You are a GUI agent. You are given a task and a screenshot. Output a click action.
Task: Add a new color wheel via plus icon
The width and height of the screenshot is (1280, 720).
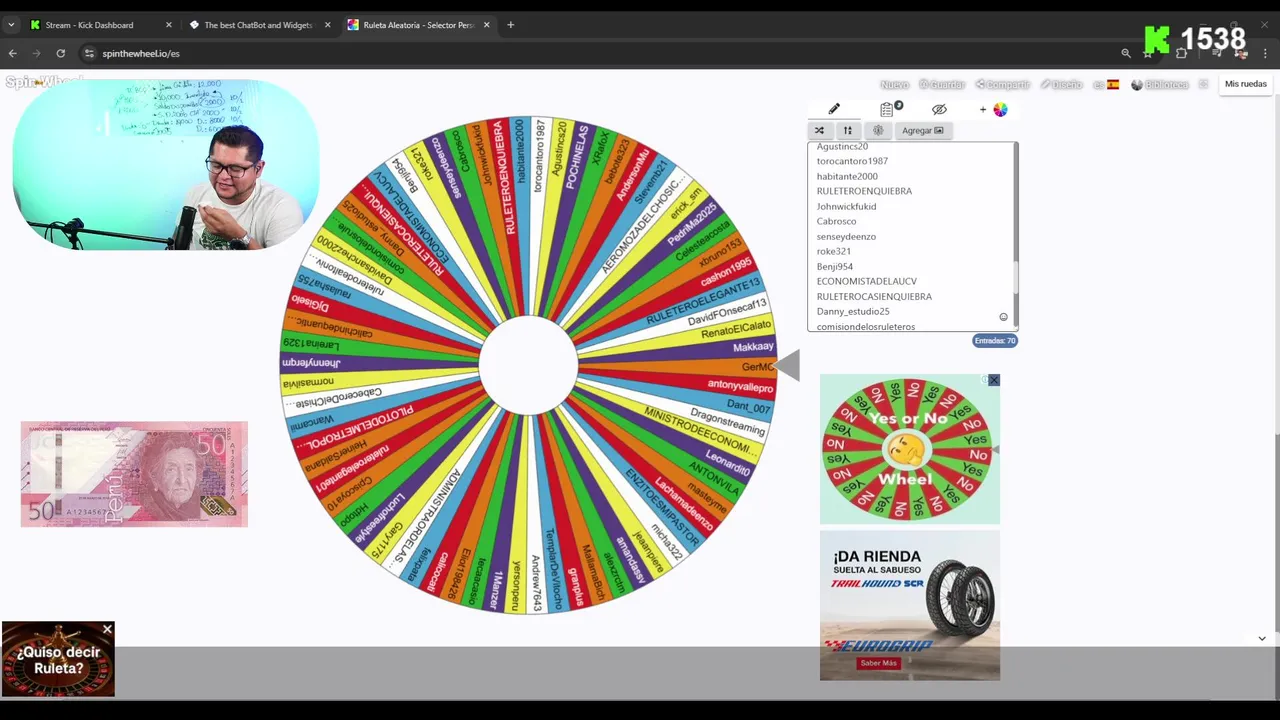[x=994, y=109]
